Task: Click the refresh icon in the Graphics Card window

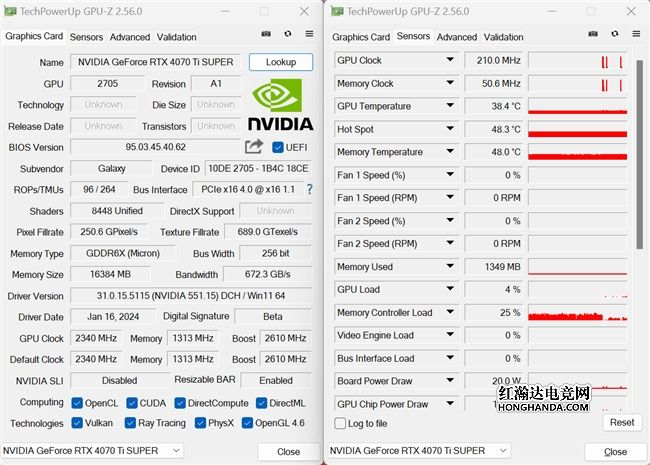Action: (x=288, y=34)
